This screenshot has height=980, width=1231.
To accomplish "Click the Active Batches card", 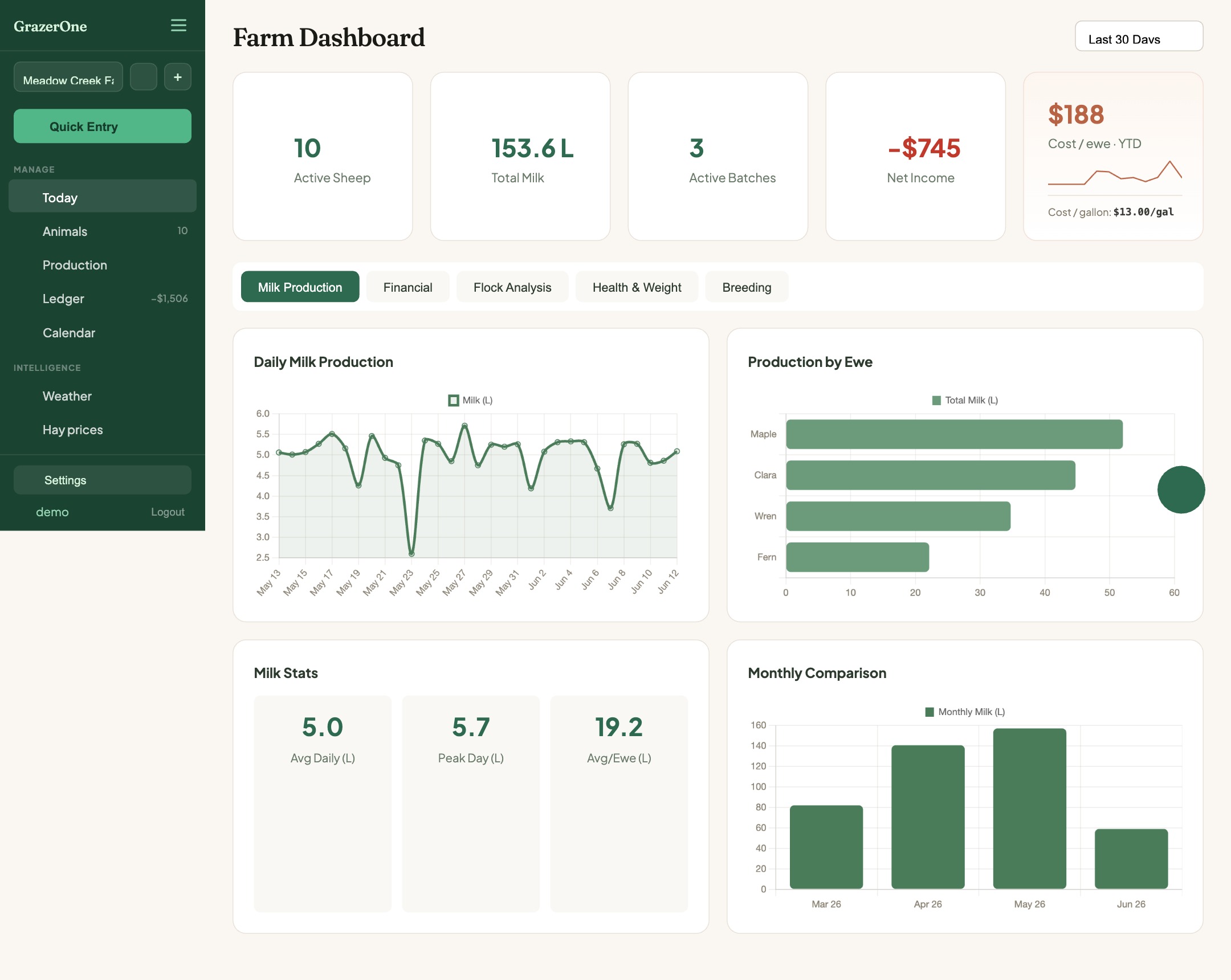I will (718, 156).
